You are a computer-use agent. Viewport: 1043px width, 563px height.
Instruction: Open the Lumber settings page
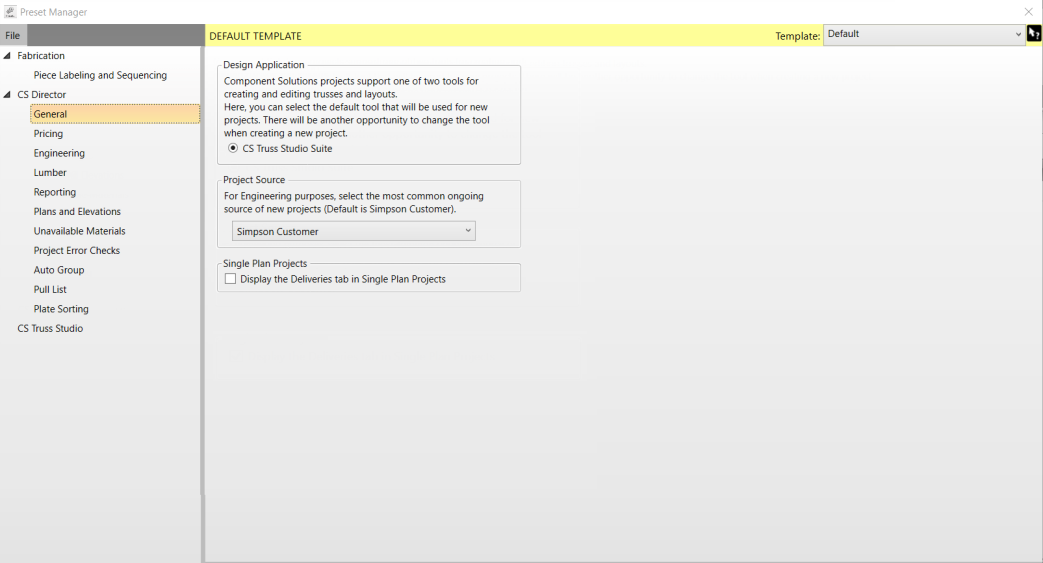point(50,172)
